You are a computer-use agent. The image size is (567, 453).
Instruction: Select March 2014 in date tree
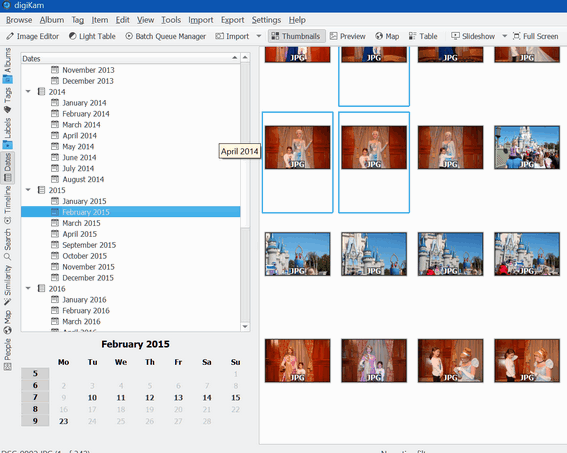coord(81,124)
